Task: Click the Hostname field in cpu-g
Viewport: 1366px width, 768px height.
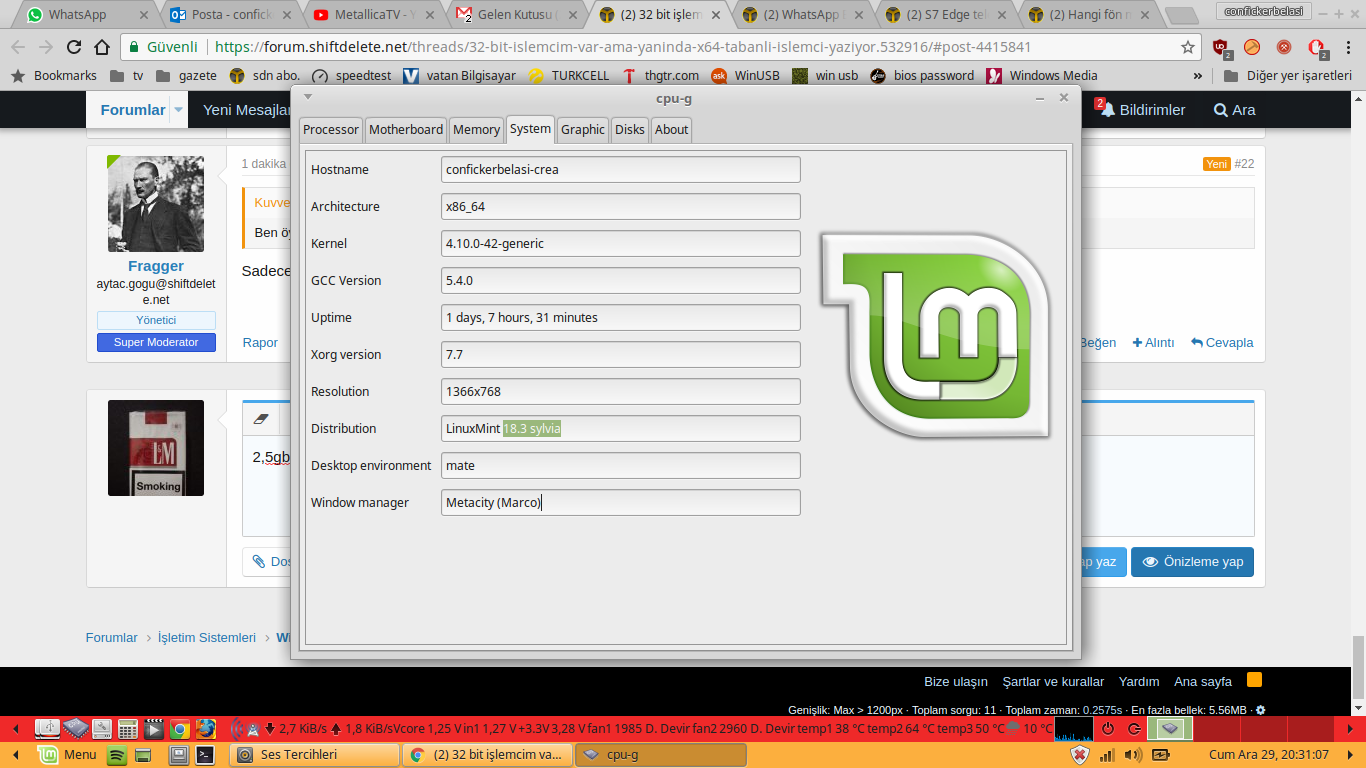Action: (x=621, y=169)
